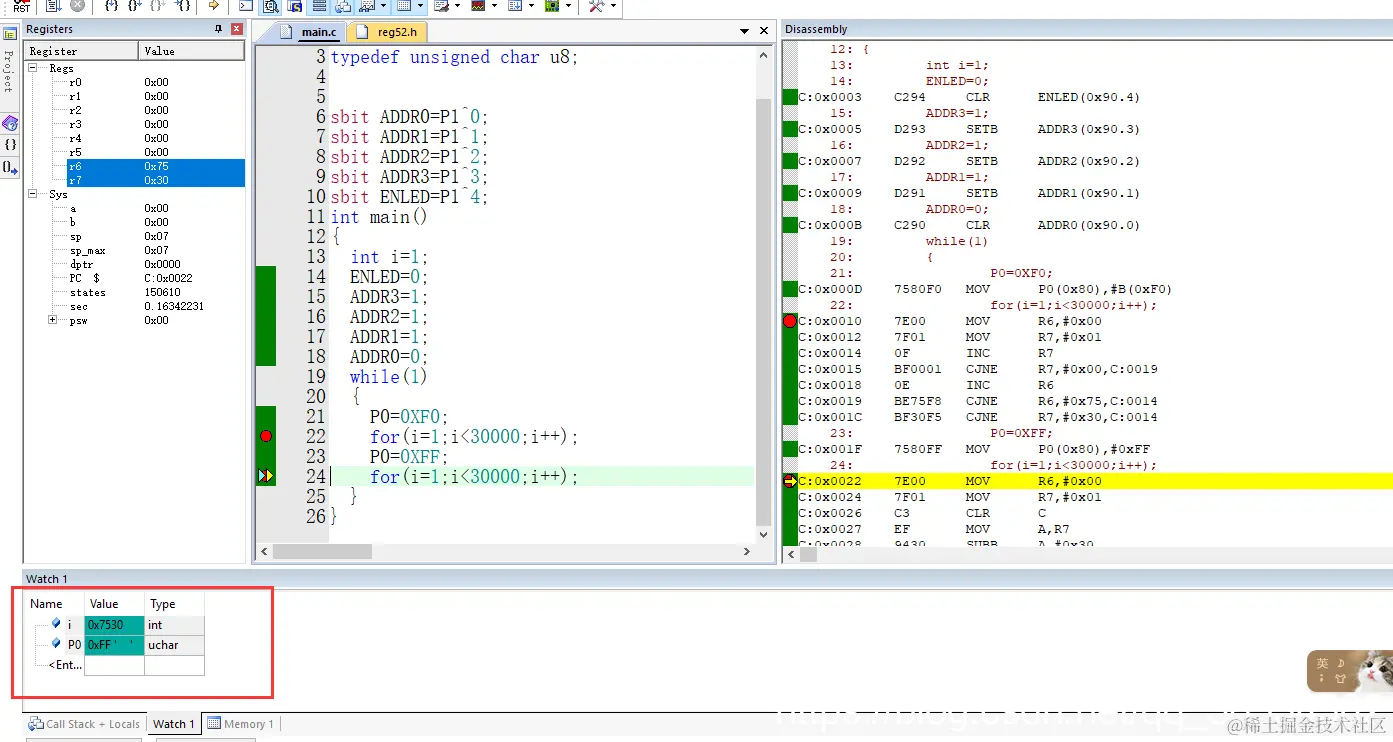Click the Project window sidebar icon

[10, 34]
